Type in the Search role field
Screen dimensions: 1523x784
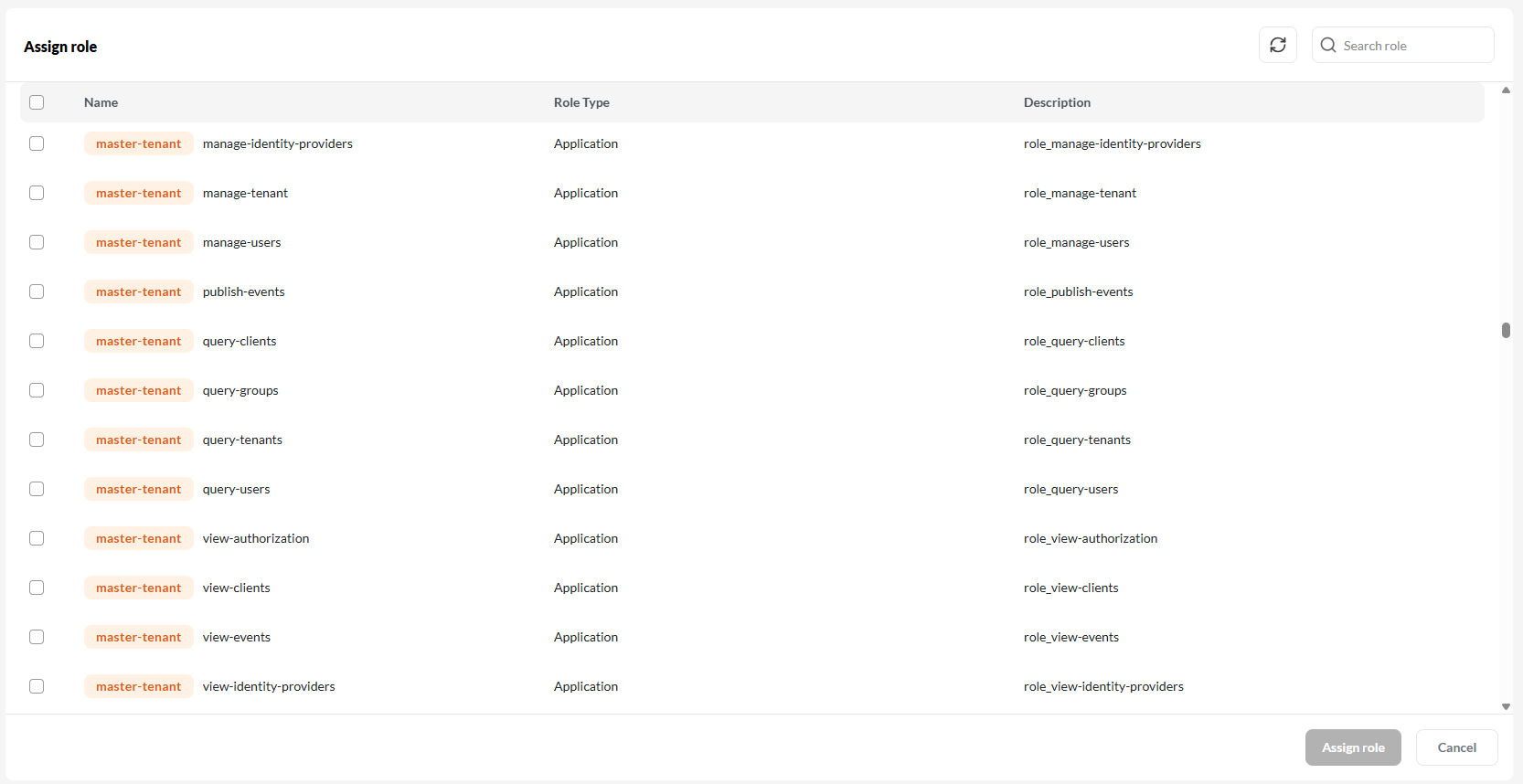point(1412,46)
